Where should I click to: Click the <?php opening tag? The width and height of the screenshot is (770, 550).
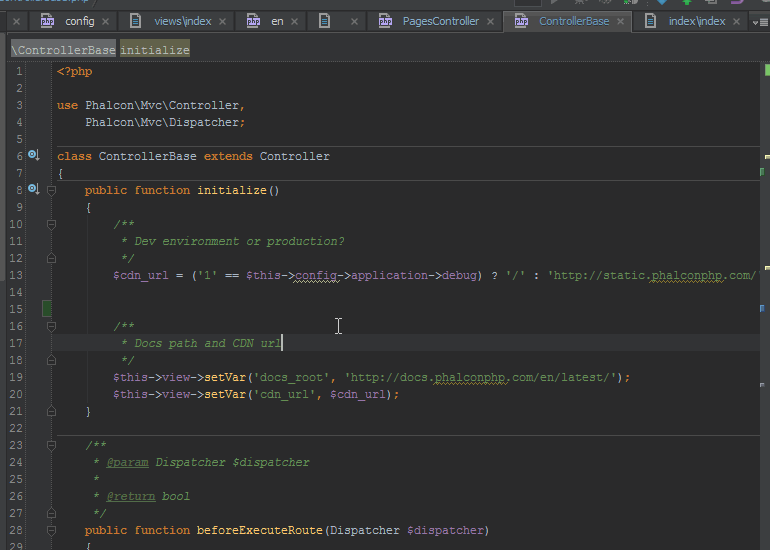(x=75, y=71)
